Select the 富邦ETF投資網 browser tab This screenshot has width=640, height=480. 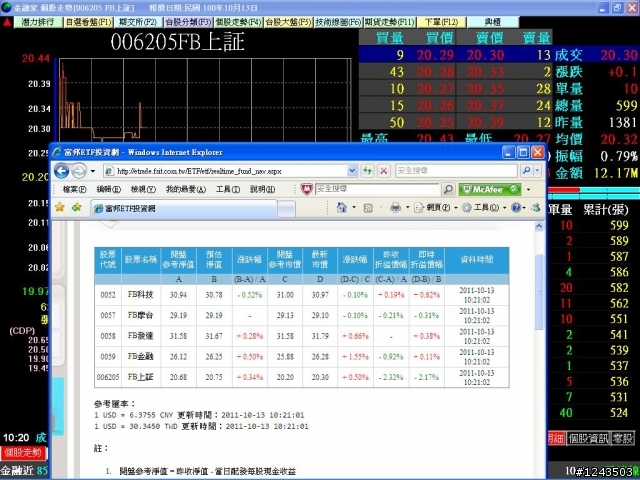pyautogui.click(x=184, y=209)
